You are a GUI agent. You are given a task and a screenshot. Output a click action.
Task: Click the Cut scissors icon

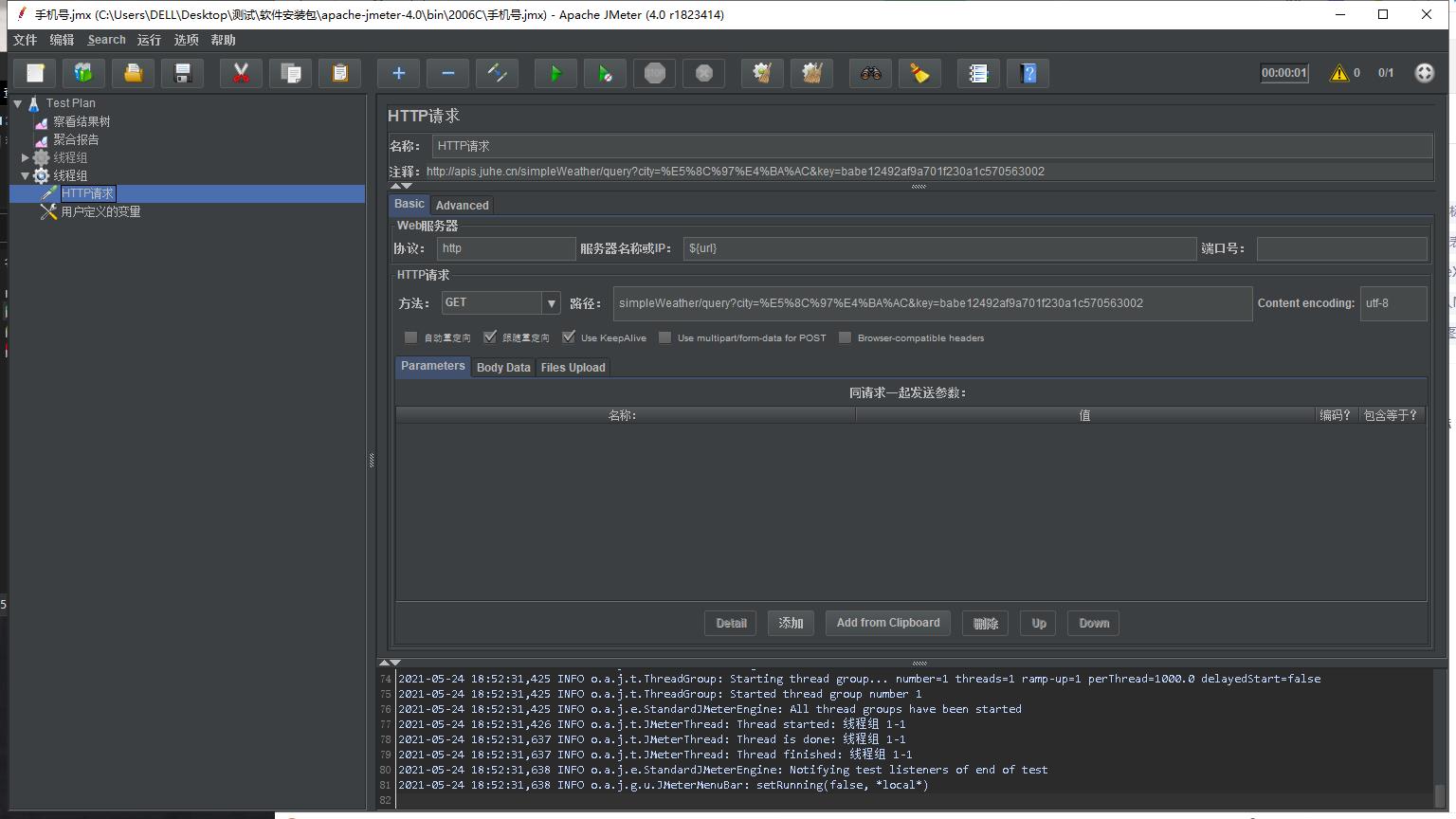(x=241, y=73)
